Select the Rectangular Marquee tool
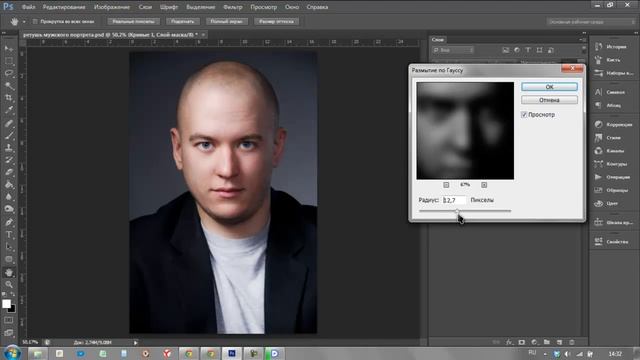This screenshot has width=640, height=360. tap(9, 61)
